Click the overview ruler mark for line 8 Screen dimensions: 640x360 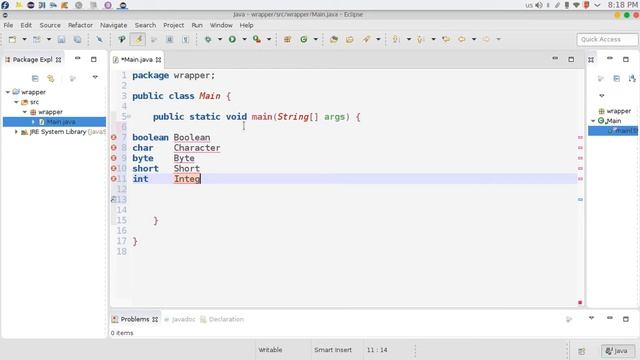tap(580, 148)
